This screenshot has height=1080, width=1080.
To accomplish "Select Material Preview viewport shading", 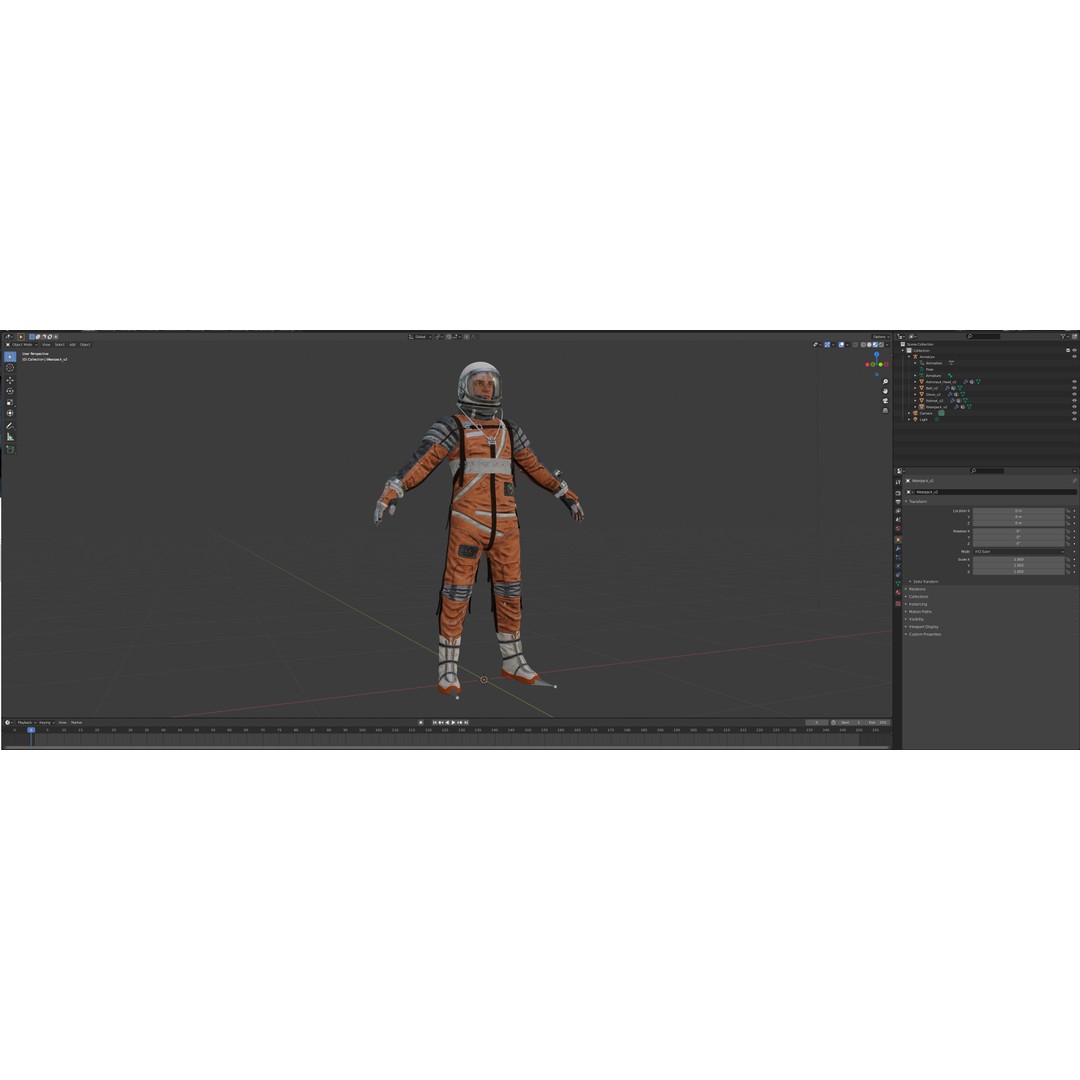I will [875, 344].
